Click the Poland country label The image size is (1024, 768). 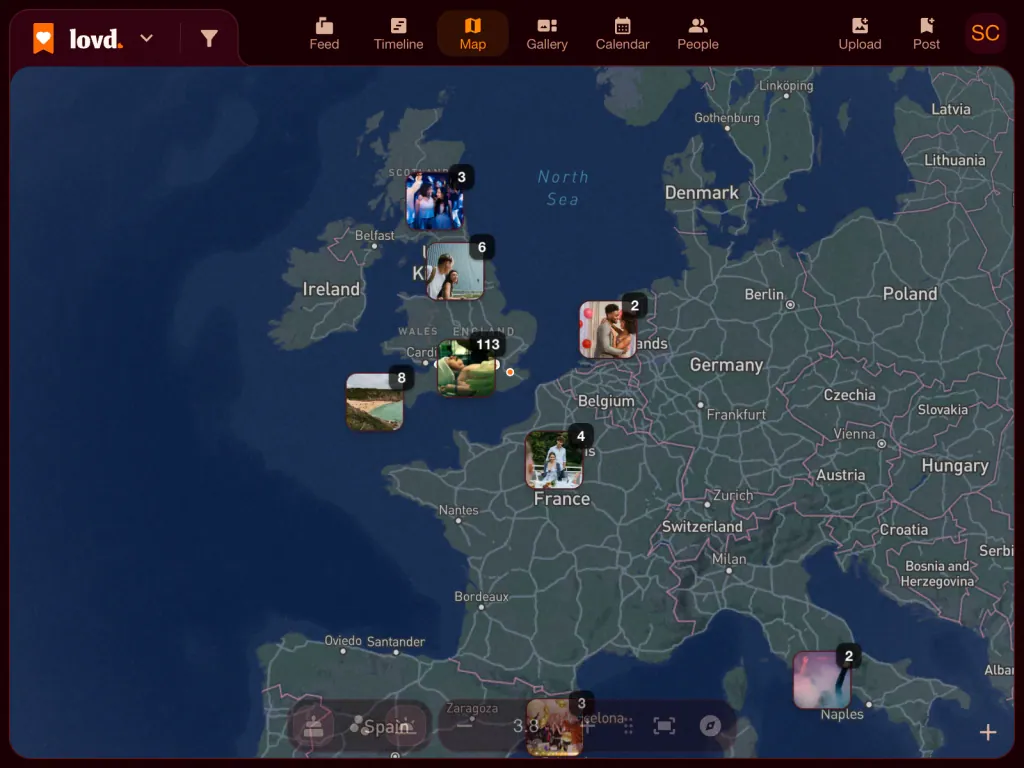910,293
